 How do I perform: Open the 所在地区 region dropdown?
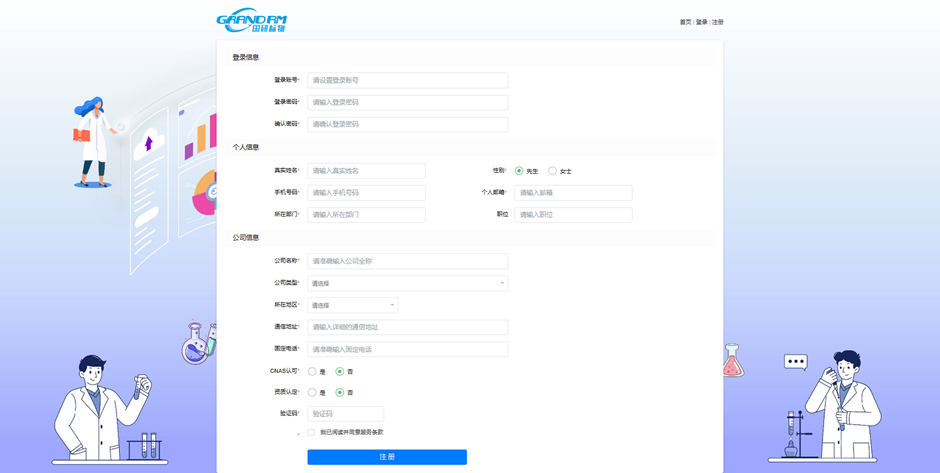pos(352,305)
